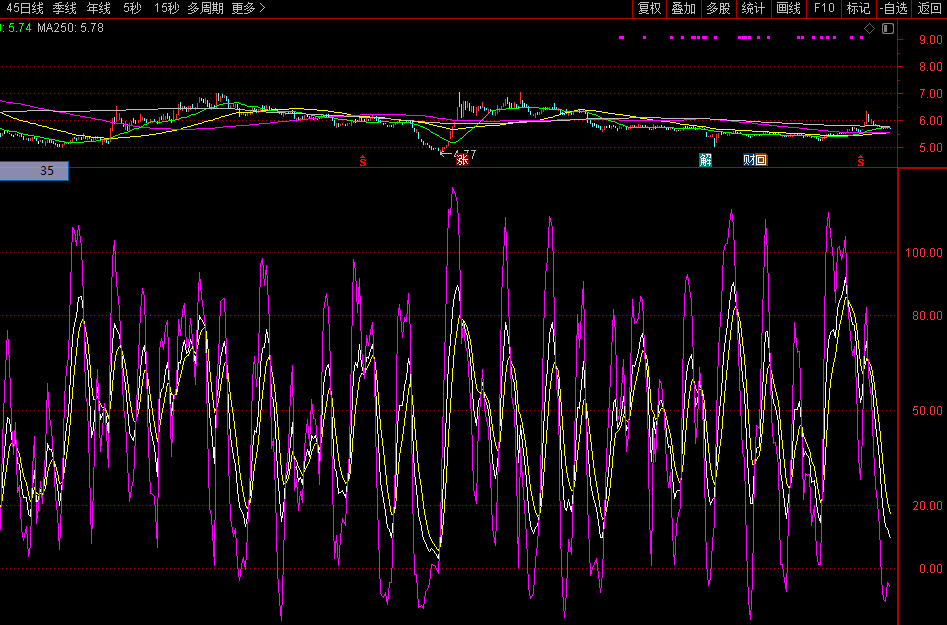The image size is (947, 625).
Task: Click the cyan 解 marker icon
Action: (x=706, y=160)
